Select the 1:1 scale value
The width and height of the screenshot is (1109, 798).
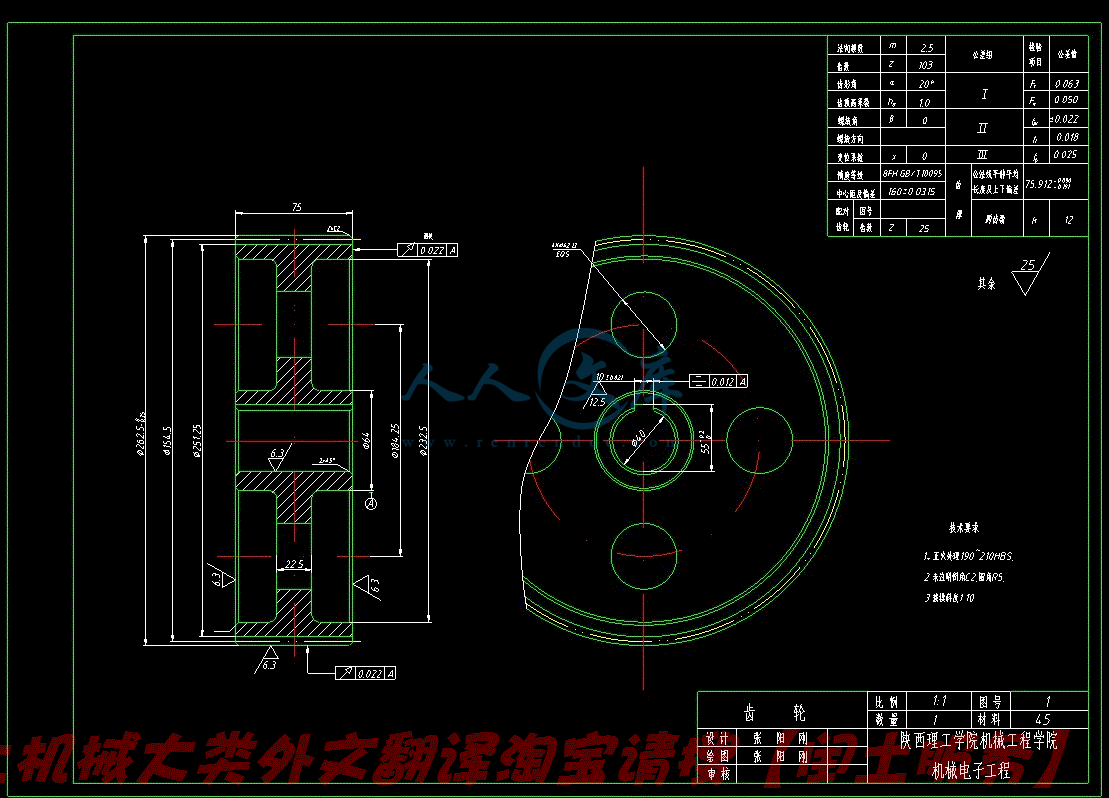(939, 700)
